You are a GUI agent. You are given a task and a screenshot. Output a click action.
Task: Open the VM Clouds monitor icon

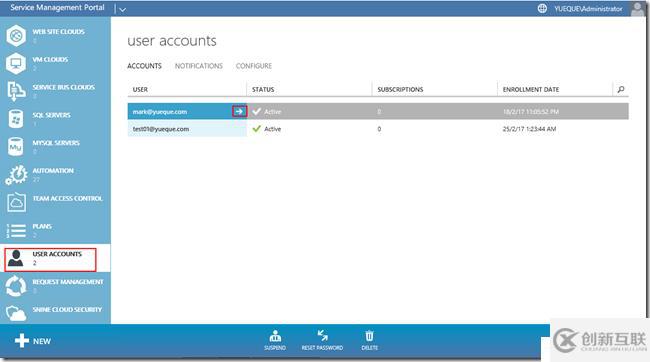tap(16, 63)
